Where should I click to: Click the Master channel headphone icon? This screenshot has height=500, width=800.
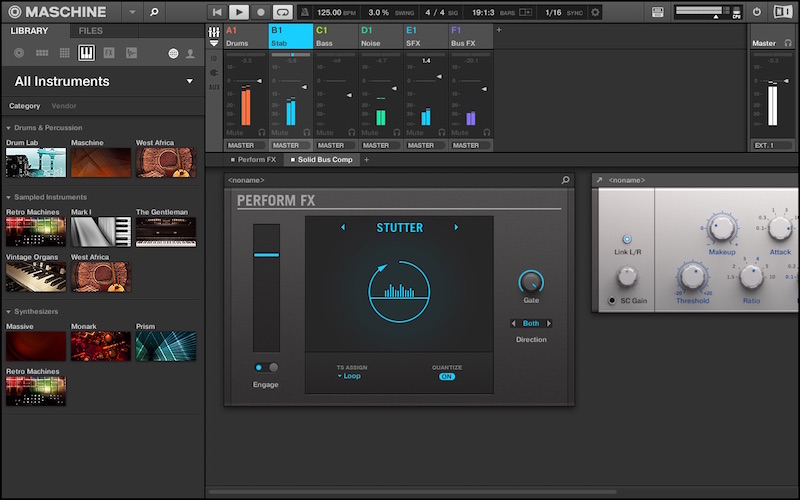tap(787, 43)
